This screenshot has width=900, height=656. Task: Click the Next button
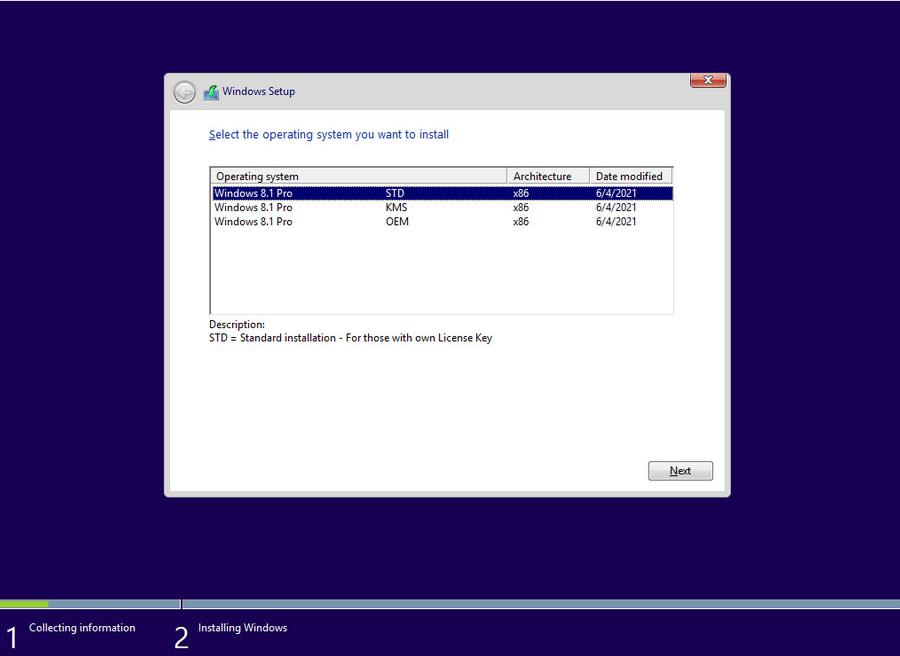[x=680, y=470]
